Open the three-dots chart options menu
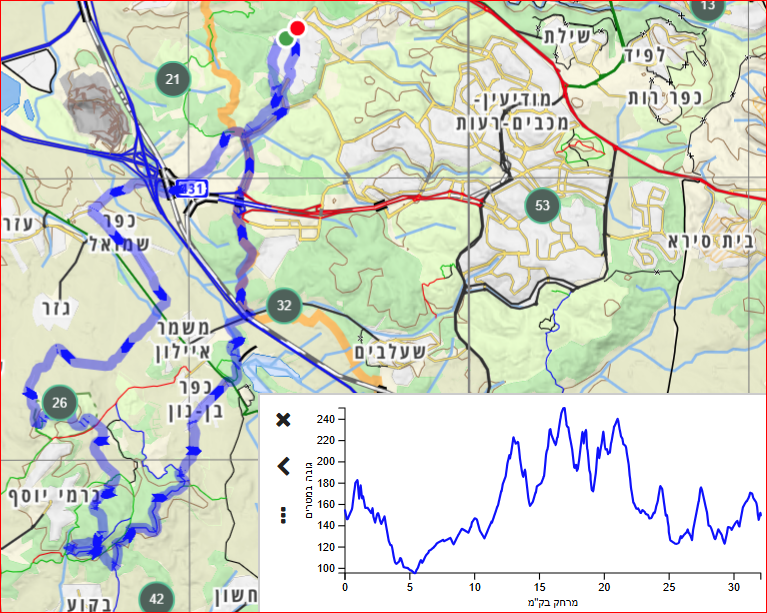This screenshot has height=613, width=767. (x=283, y=514)
